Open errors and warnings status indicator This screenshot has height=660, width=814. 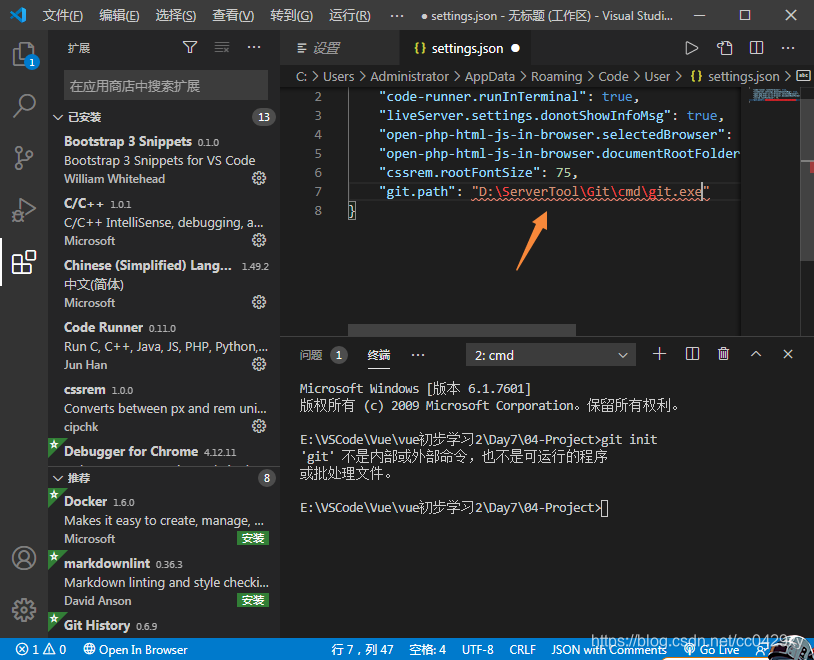point(40,650)
